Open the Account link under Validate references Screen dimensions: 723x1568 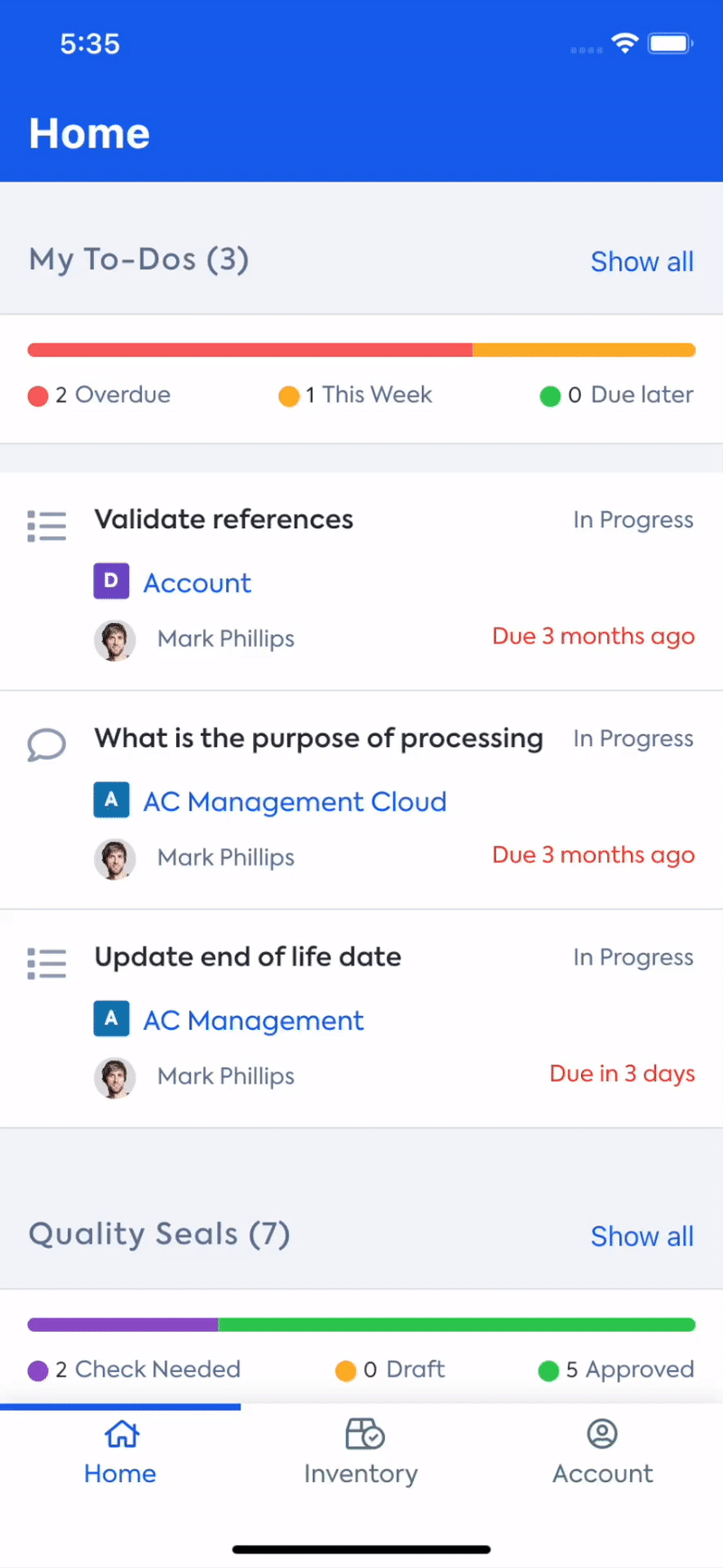point(197,583)
